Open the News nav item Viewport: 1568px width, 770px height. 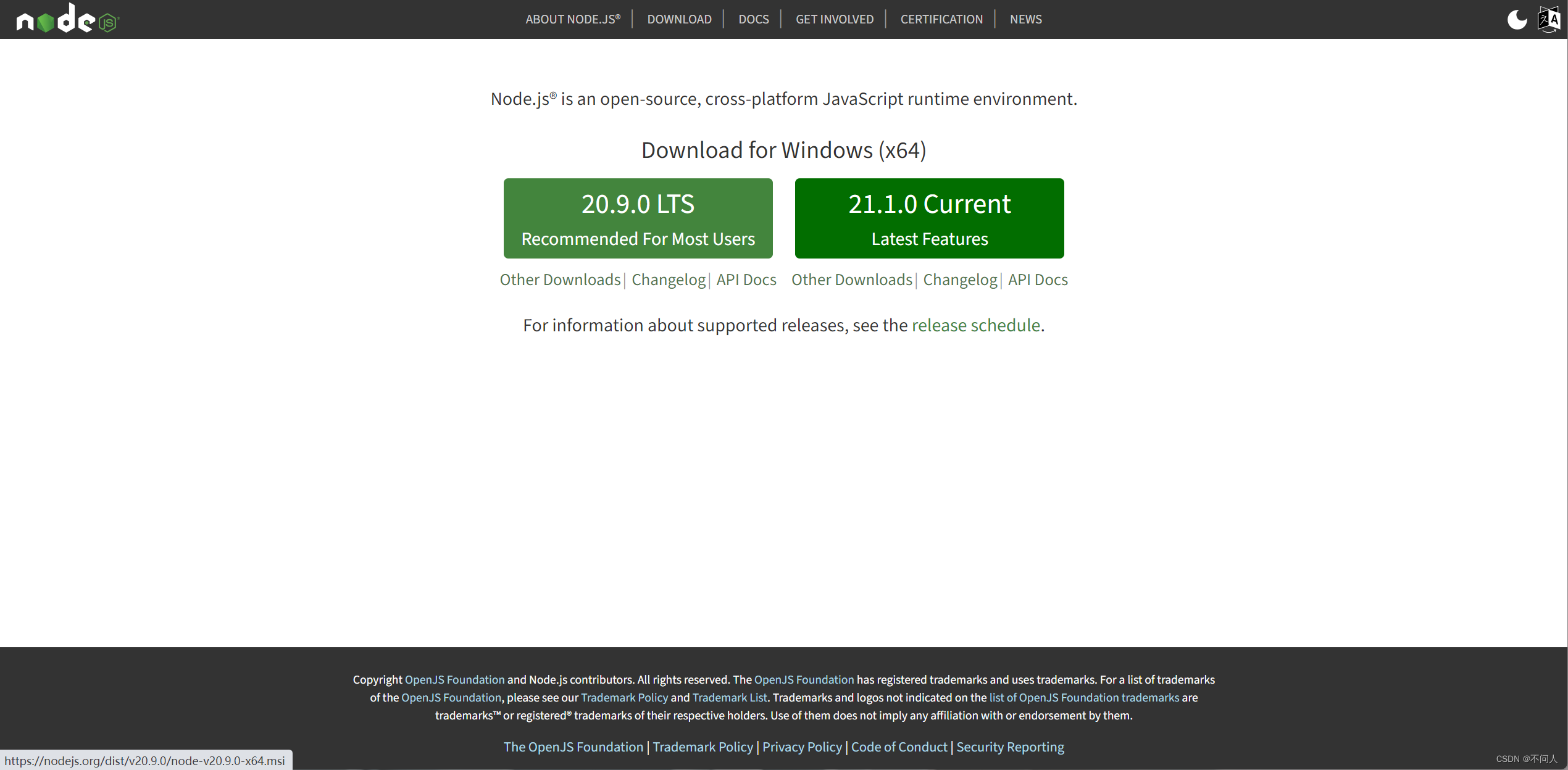(x=1025, y=19)
